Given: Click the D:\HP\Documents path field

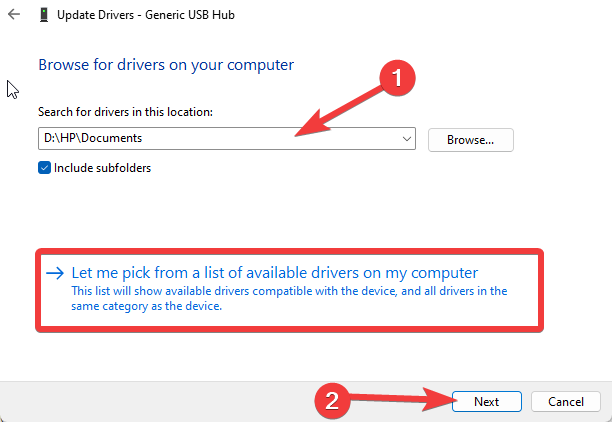Looking at the screenshot, I should [227, 139].
